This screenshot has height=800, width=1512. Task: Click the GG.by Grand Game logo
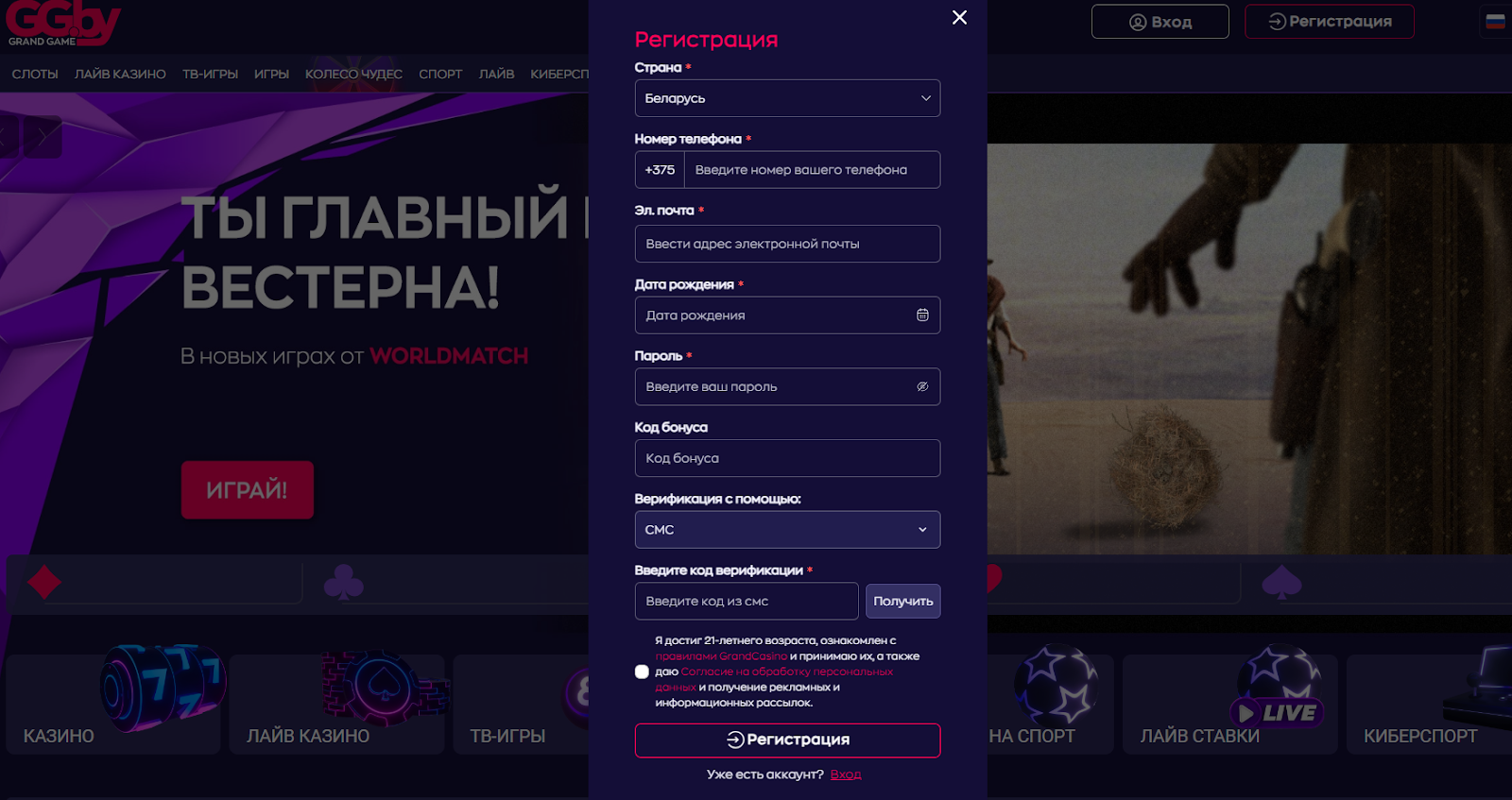[62, 23]
